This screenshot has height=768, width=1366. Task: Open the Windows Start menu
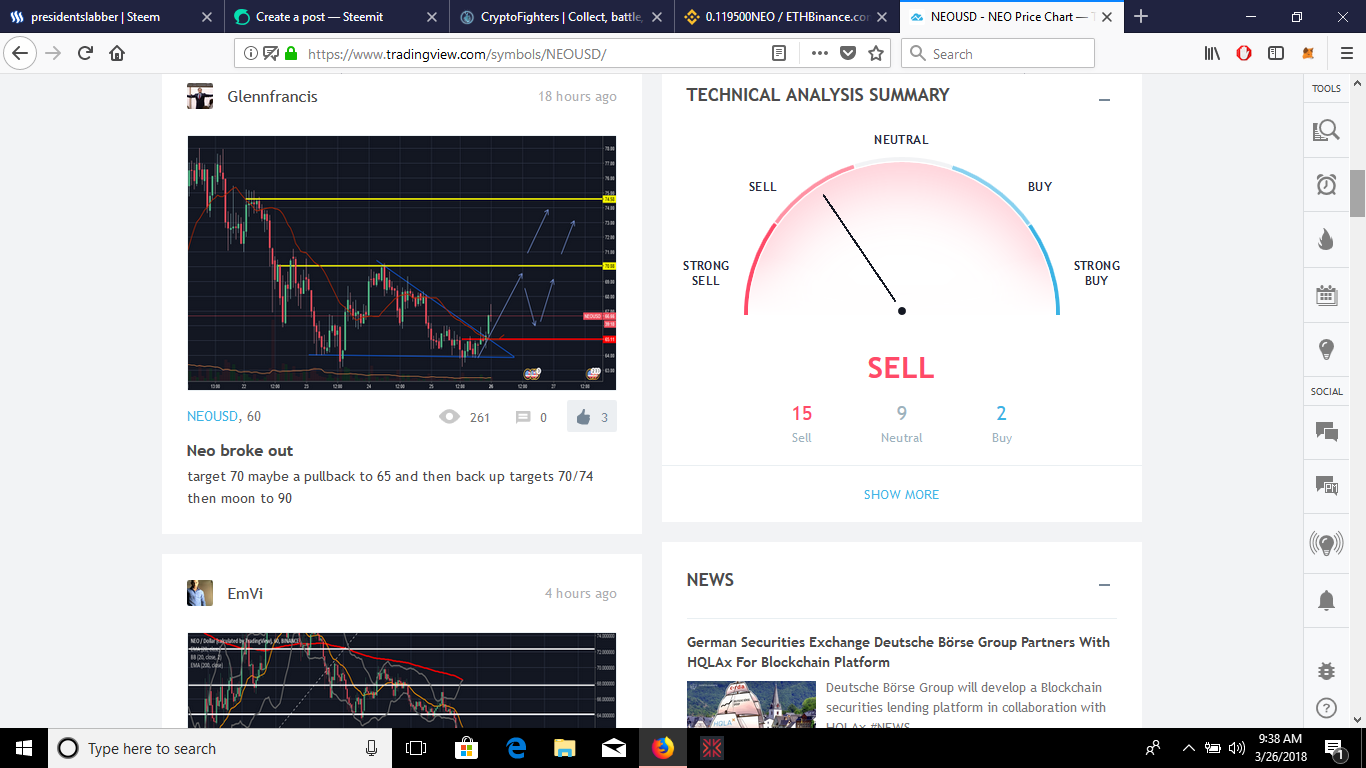pos(24,748)
